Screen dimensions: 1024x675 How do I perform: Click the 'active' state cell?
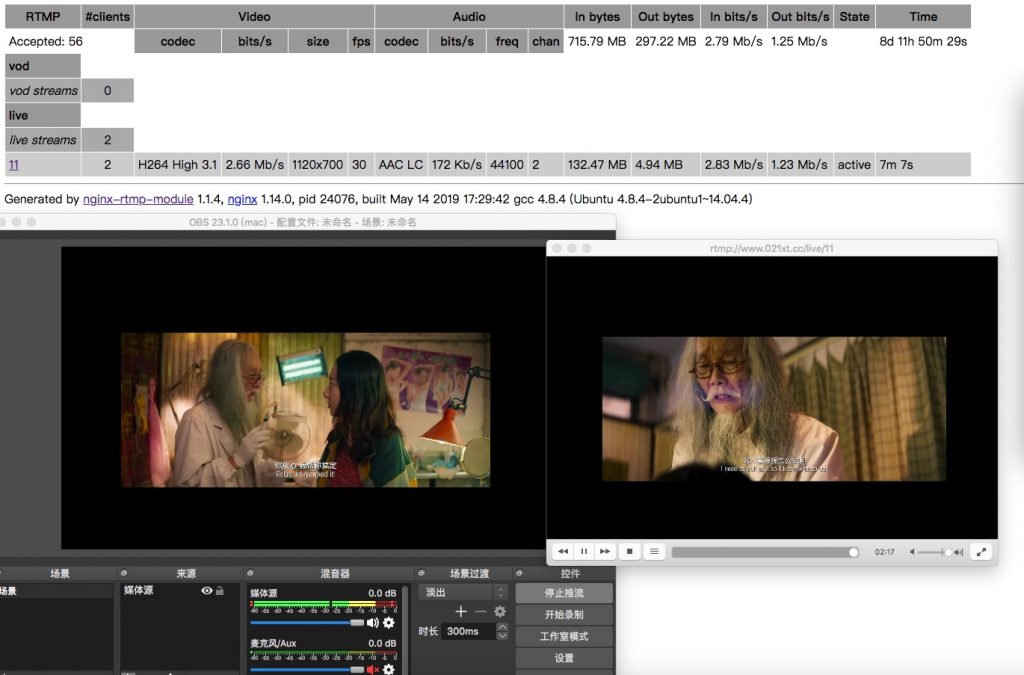(x=854, y=165)
